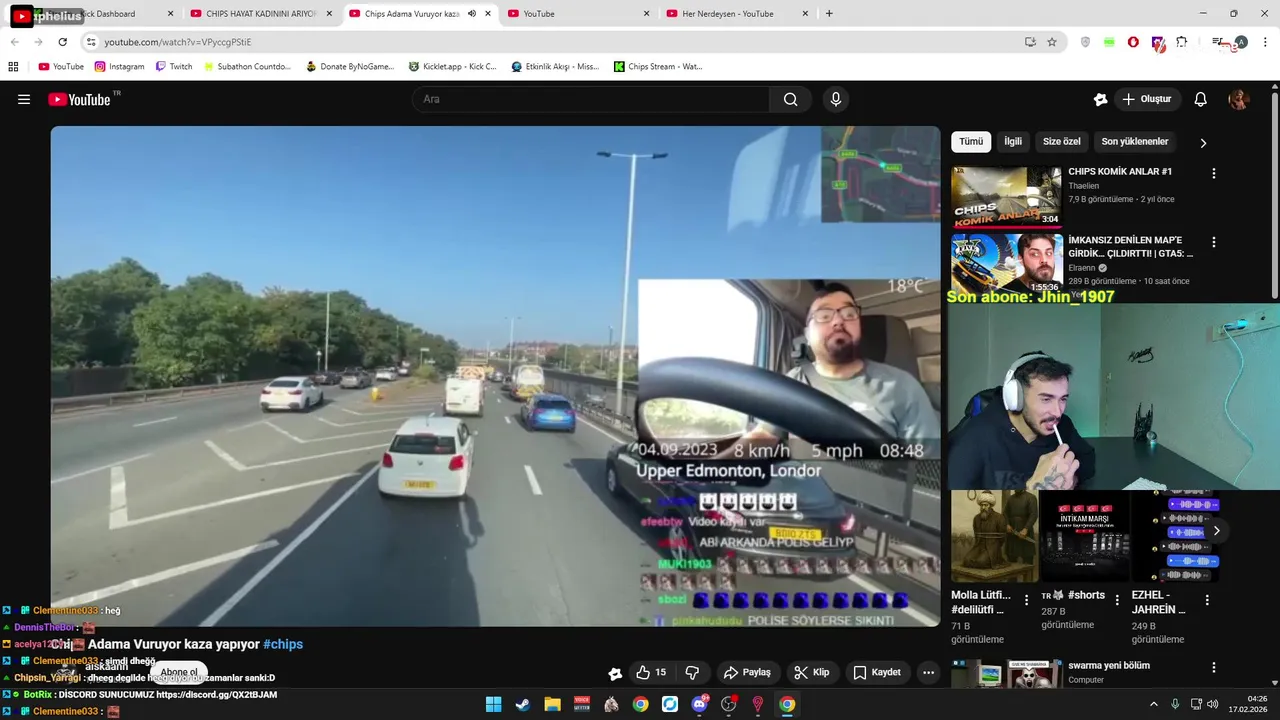Open Discord from the taskbar
The height and width of the screenshot is (720, 1280).
tap(699, 704)
